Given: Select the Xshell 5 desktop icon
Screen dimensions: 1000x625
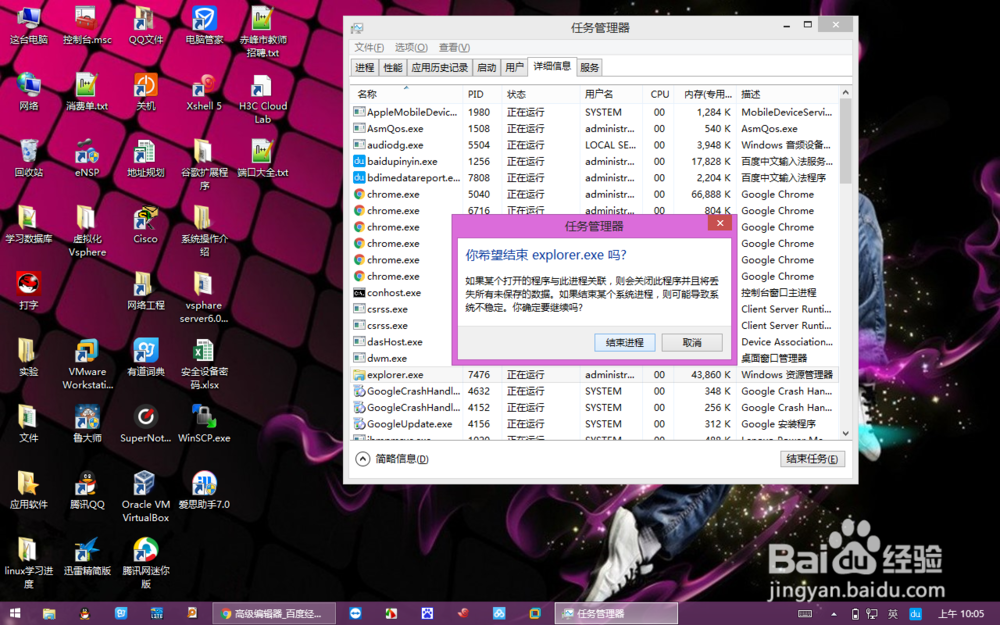Looking at the screenshot, I should tap(204, 92).
